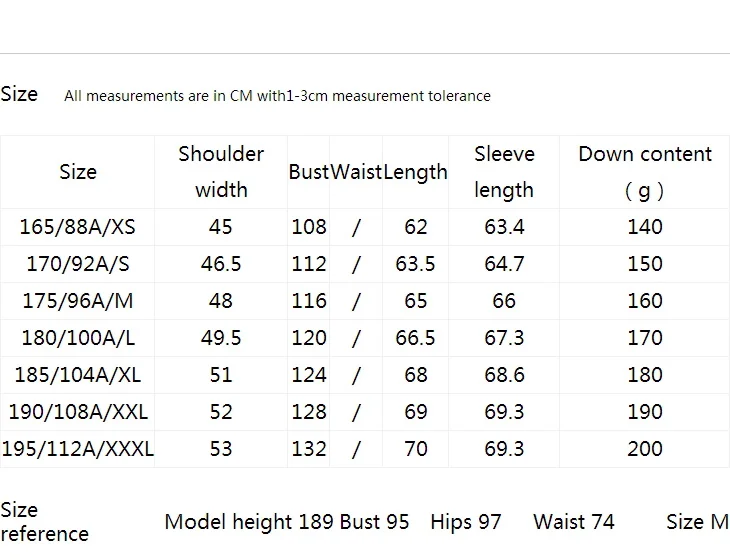Click the Waist column header

pos(356,172)
